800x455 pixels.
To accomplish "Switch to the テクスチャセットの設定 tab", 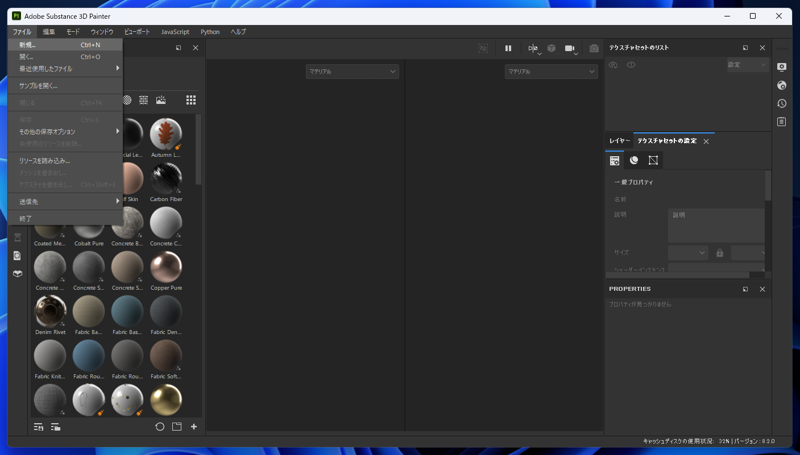I will click(667, 141).
